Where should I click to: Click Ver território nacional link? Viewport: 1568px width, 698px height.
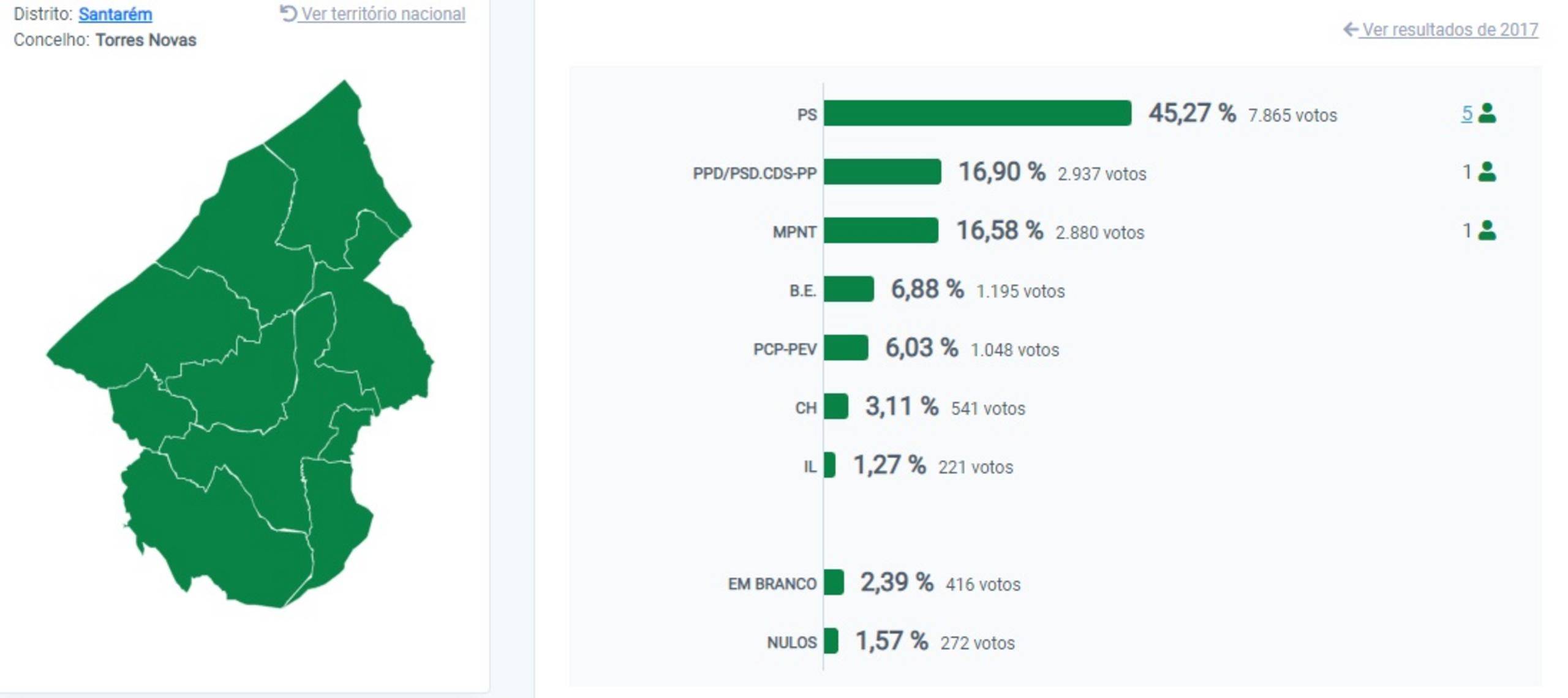tap(383, 14)
